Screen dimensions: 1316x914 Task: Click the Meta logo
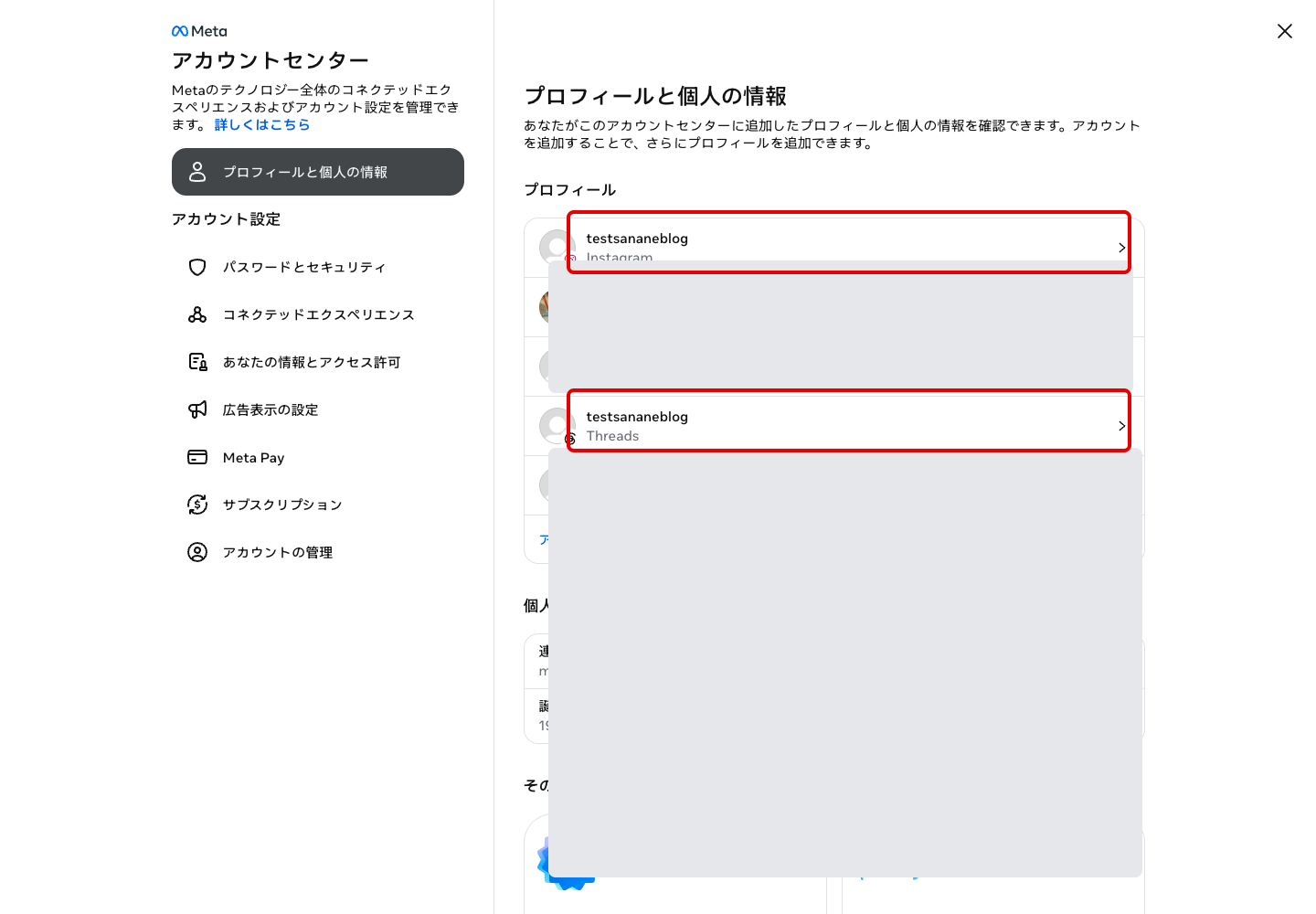(199, 31)
